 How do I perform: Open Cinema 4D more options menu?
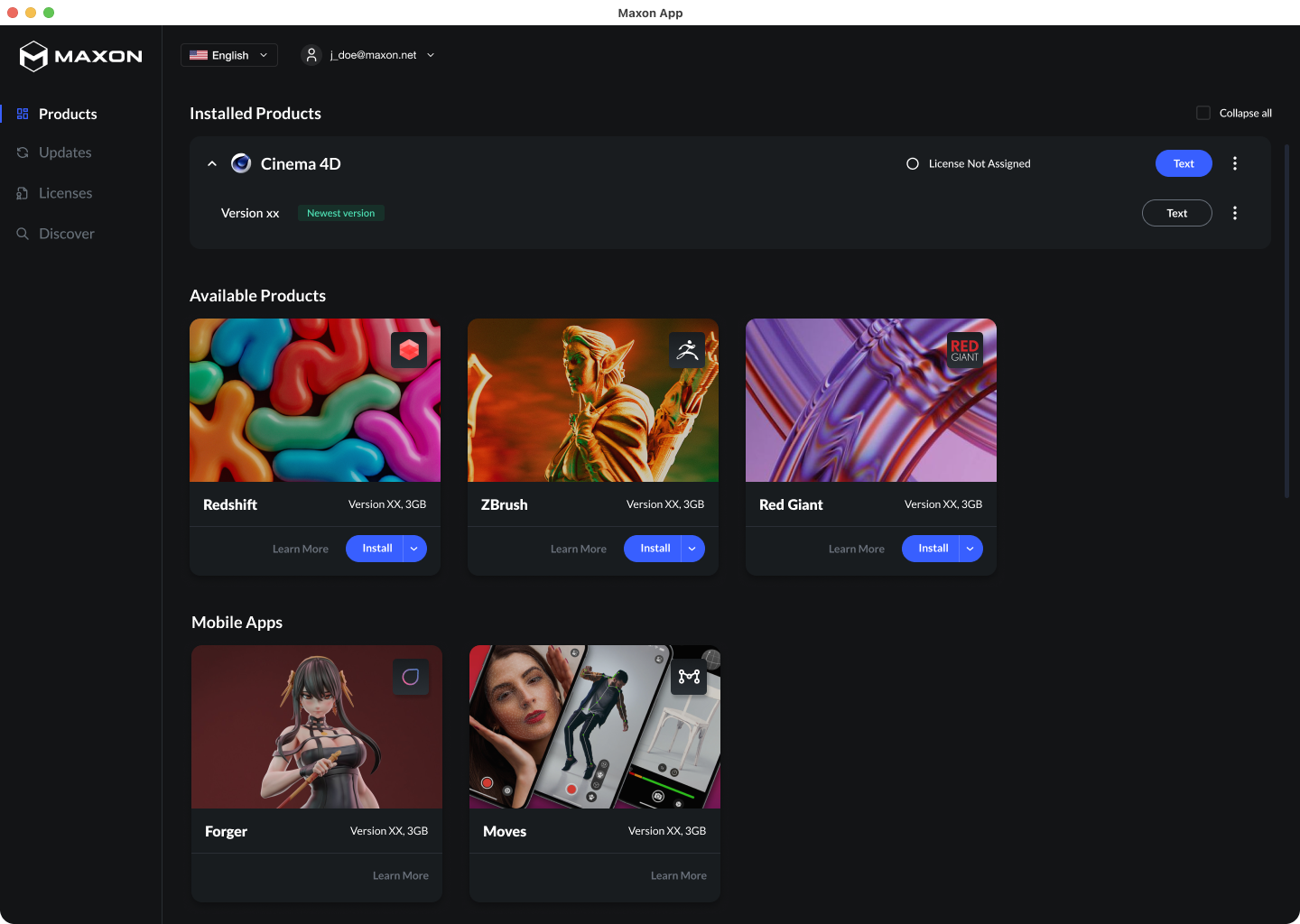coord(1235,163)
